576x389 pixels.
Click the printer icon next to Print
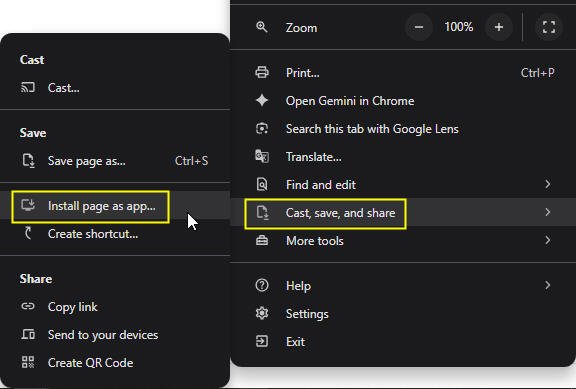point(262,72)
